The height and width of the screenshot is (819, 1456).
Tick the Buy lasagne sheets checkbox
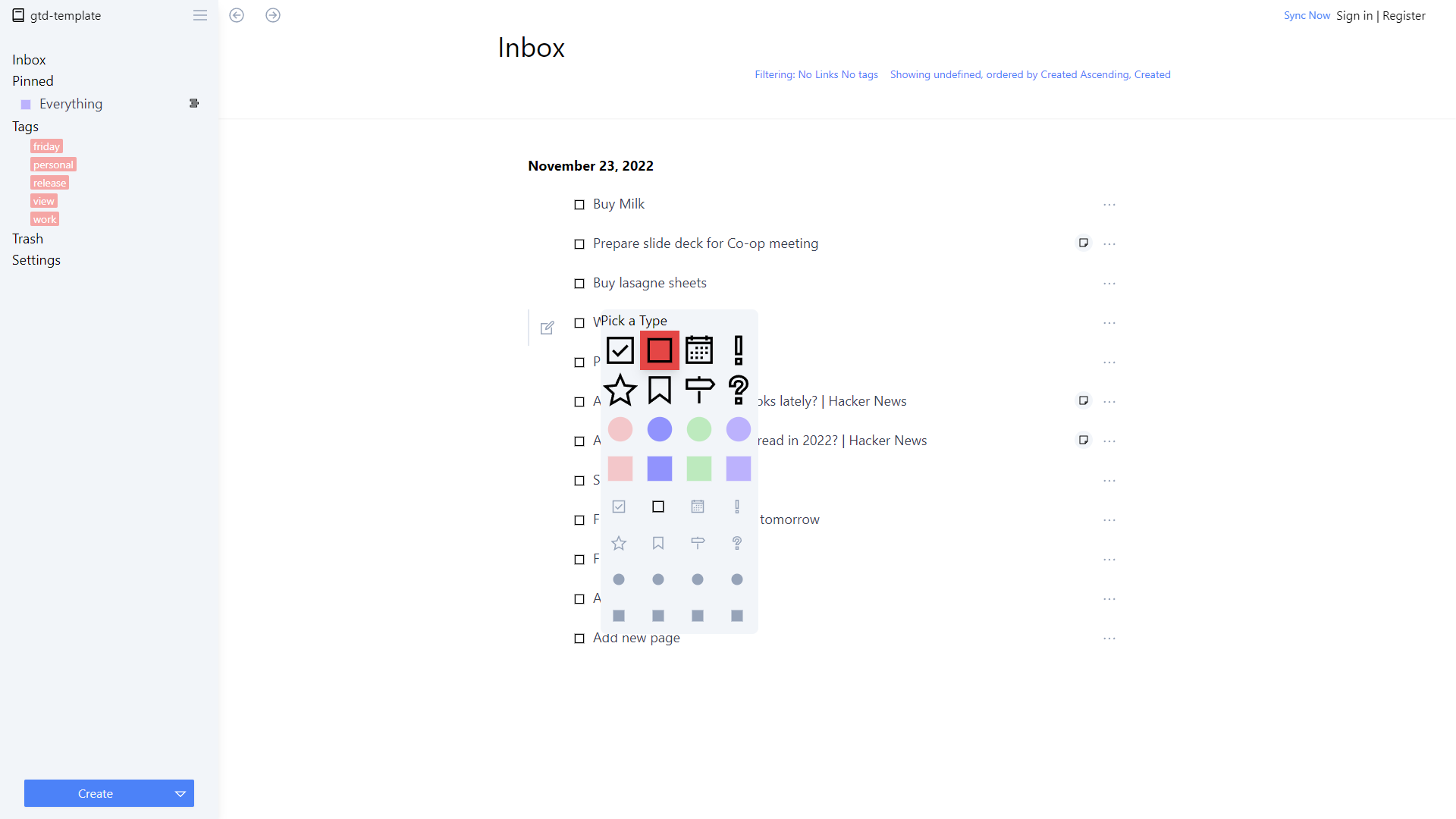pos(579,284)
